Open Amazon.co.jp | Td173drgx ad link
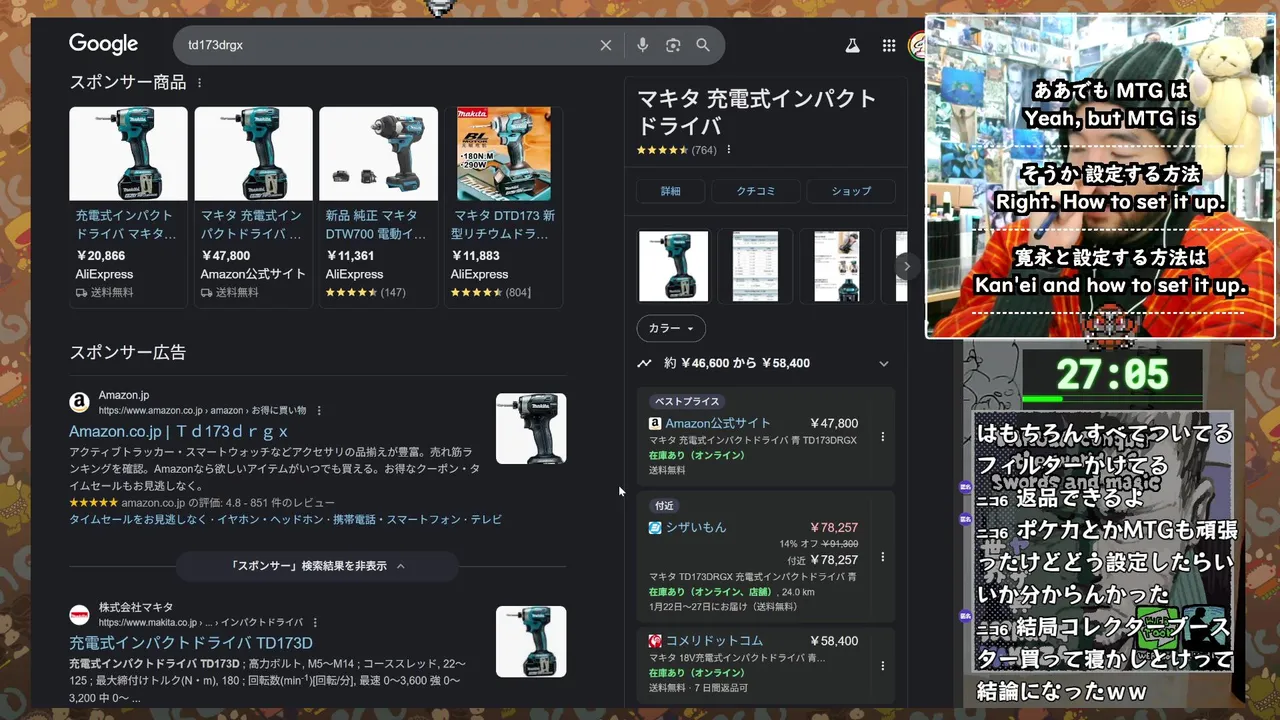 [178, 431]
